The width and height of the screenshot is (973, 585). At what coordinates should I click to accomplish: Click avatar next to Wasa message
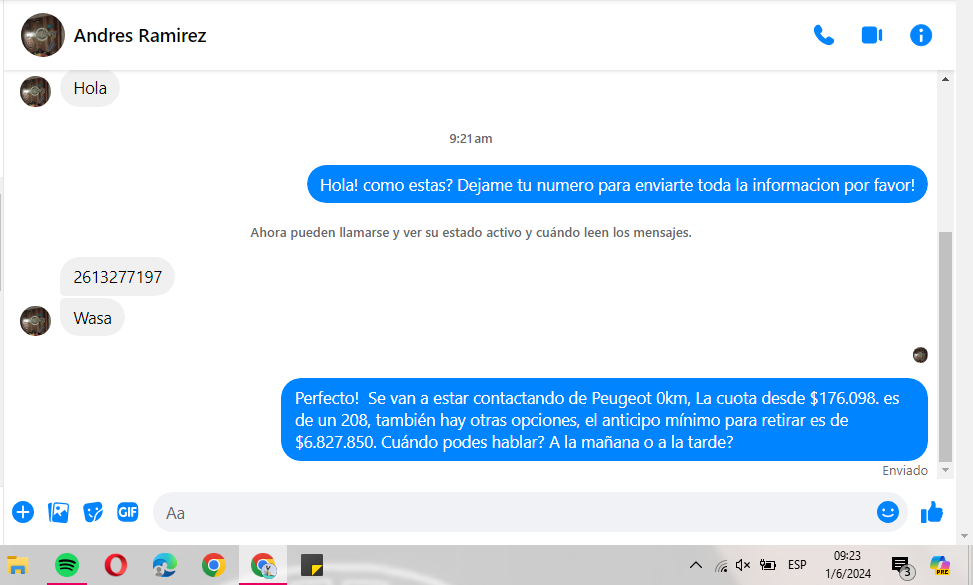point(35,321)
